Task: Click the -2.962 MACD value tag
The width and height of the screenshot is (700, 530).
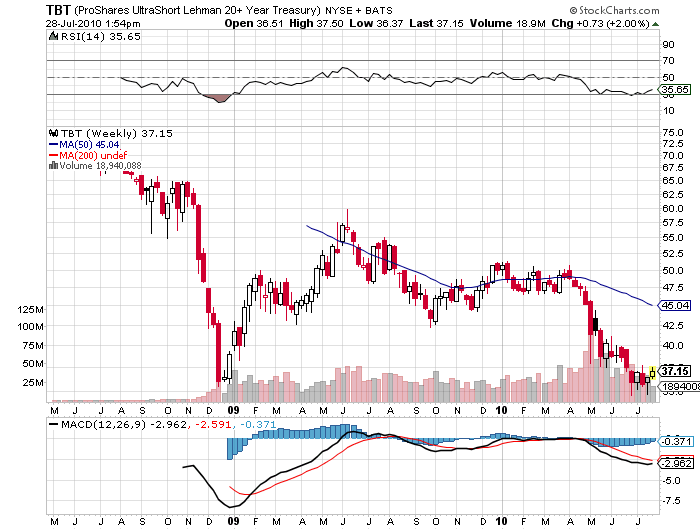Action: [x=677, y=463]
